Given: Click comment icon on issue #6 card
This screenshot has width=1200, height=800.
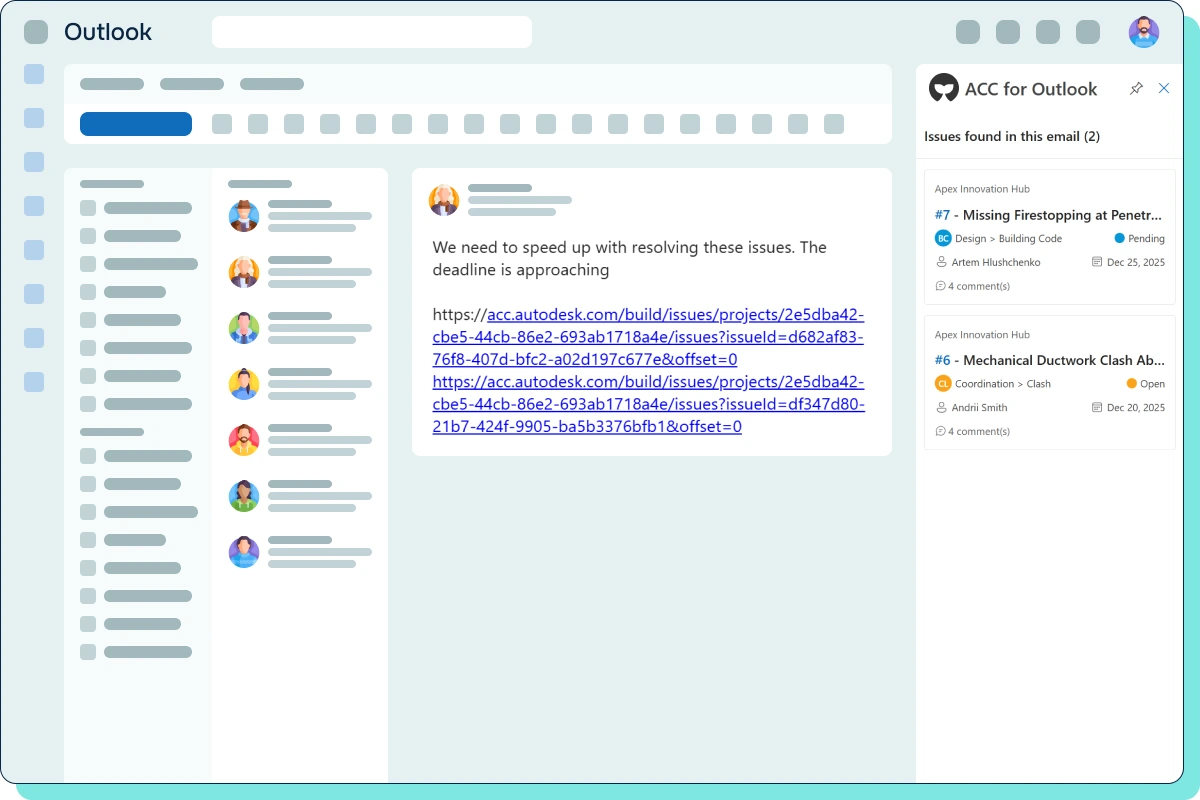Looking at the screenshot, I should [940, 431].
